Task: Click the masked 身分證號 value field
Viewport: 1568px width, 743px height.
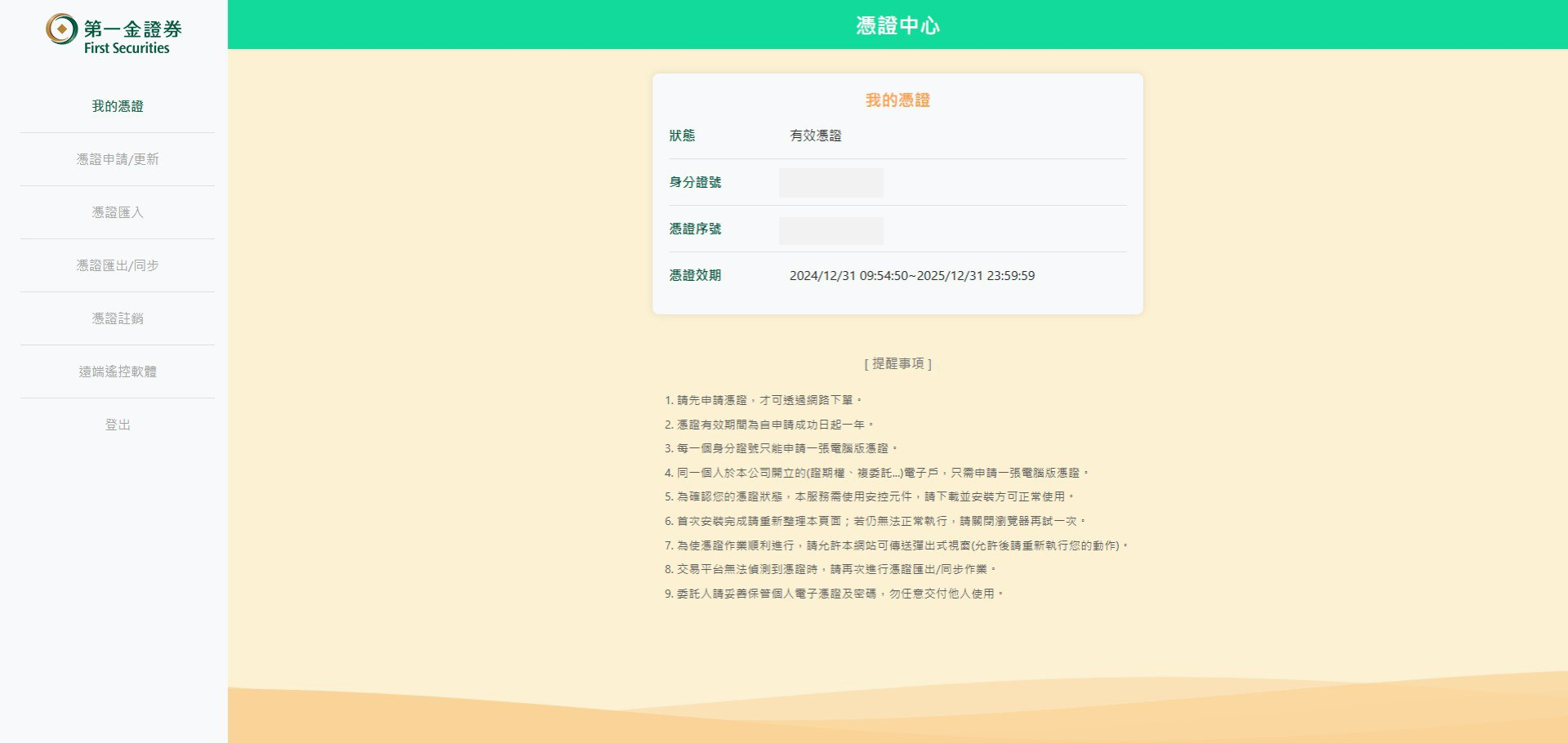Action: tap(831, 183)
